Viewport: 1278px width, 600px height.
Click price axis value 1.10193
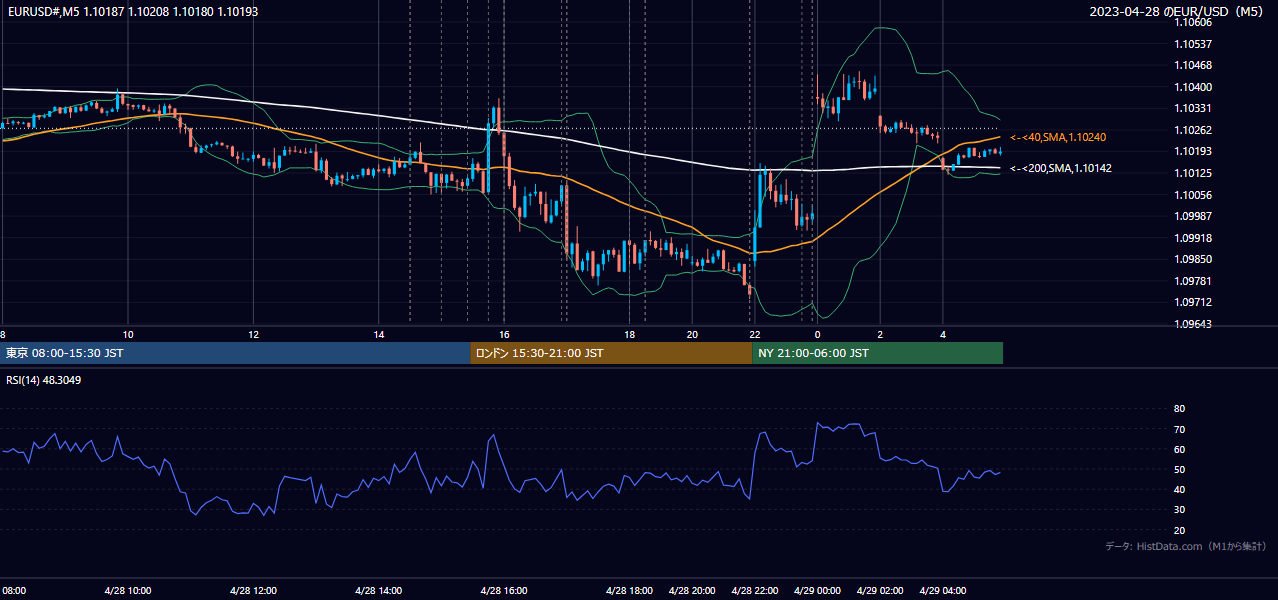(1194, 151)
